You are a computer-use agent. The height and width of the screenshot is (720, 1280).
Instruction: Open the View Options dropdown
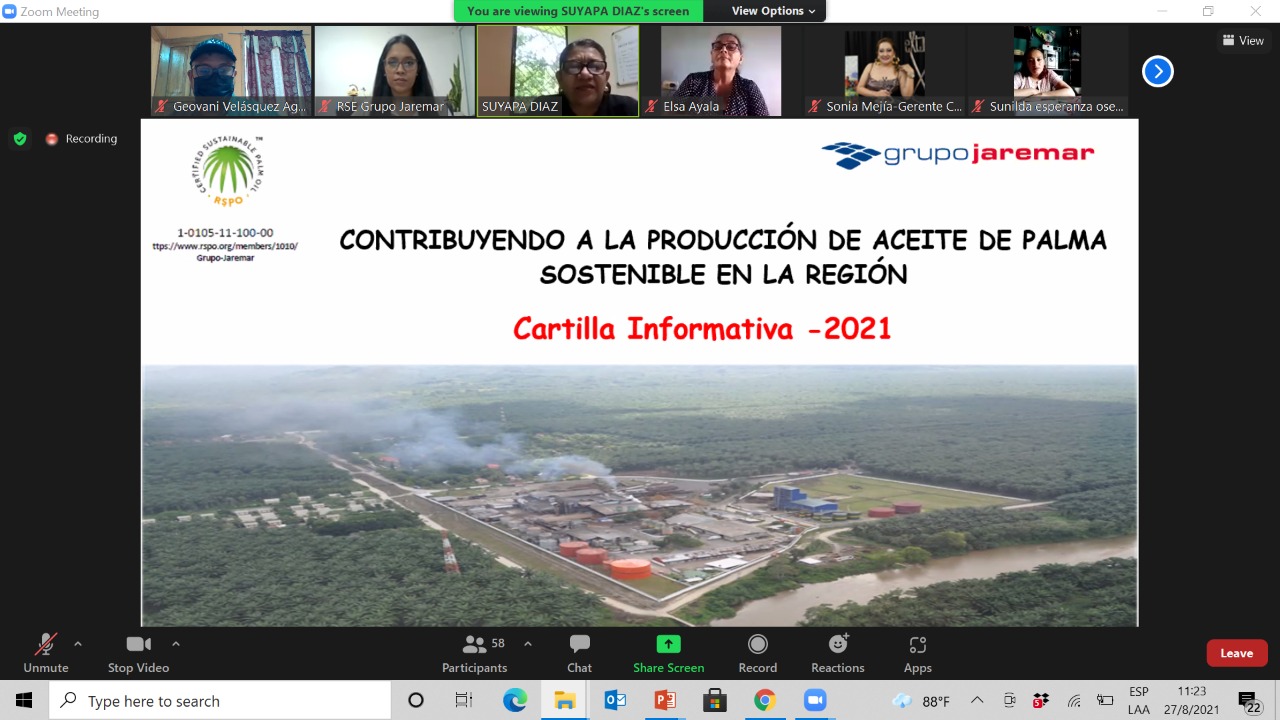pyautogui.click(x=773, y=11)
